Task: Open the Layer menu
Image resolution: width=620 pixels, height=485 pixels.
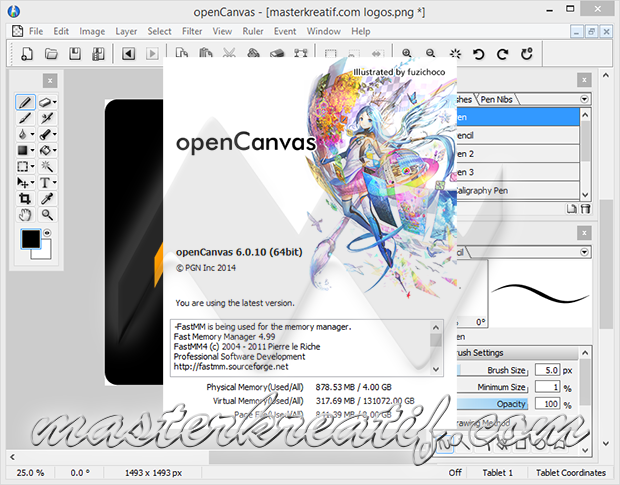Action: (126, 31)
